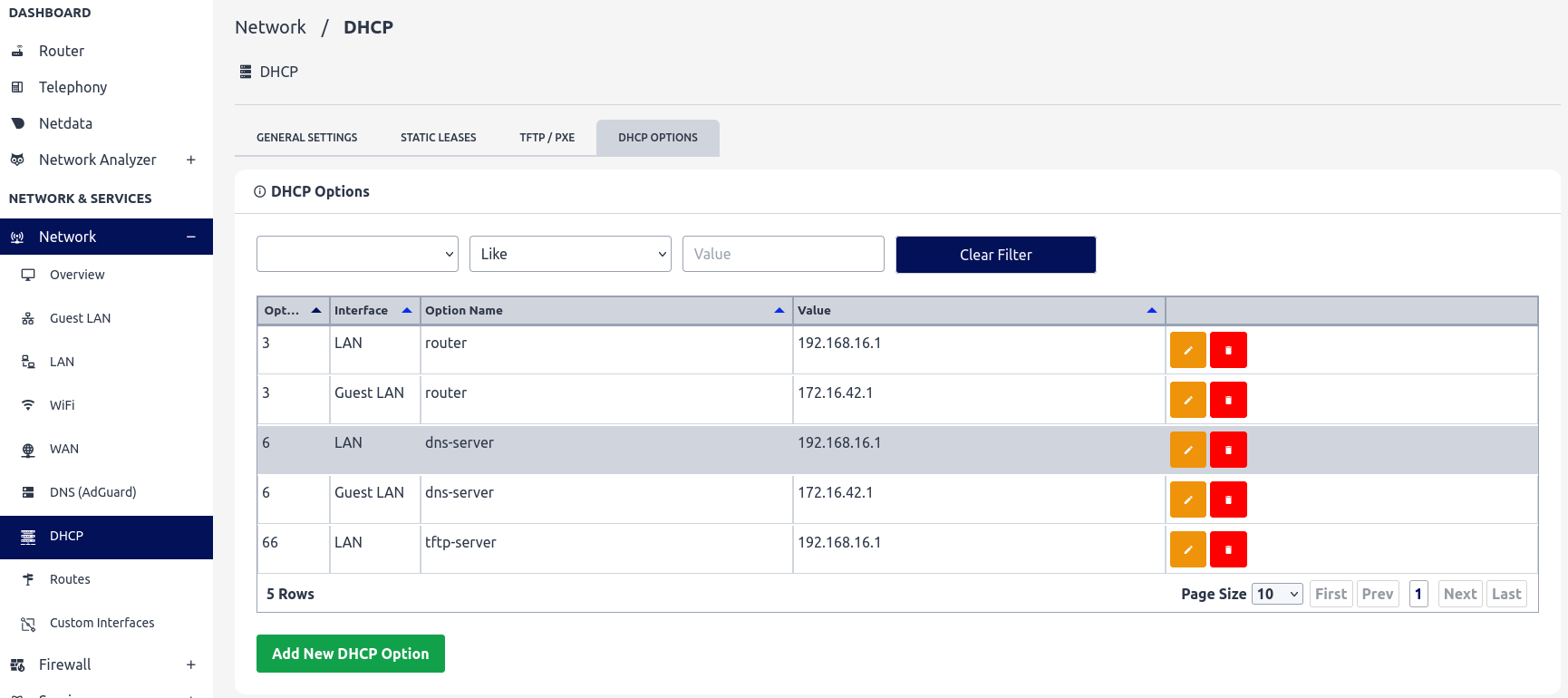
Task: Select the DHCP Options tab
Action: tap(658, 138)
